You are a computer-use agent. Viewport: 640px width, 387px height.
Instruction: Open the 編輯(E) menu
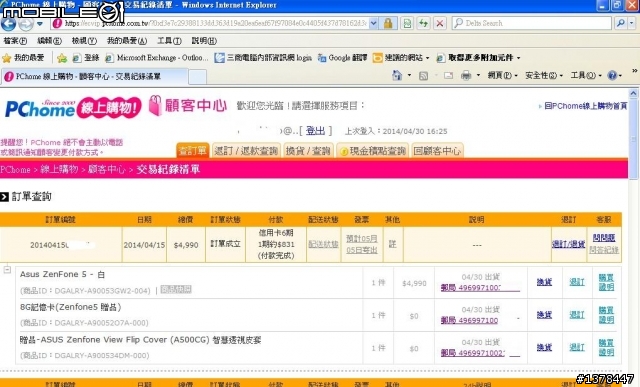[49, 41]
